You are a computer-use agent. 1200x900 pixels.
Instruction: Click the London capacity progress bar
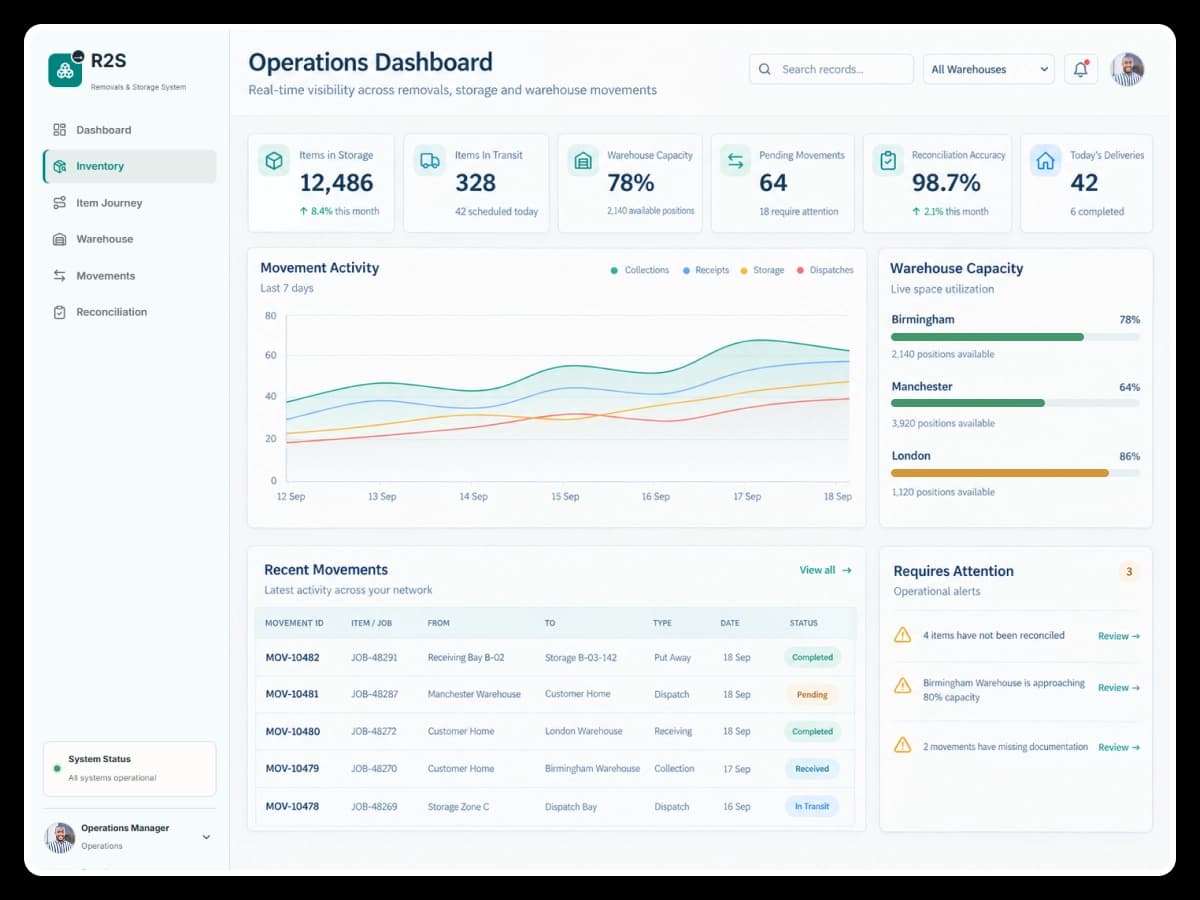(1015, 473)
